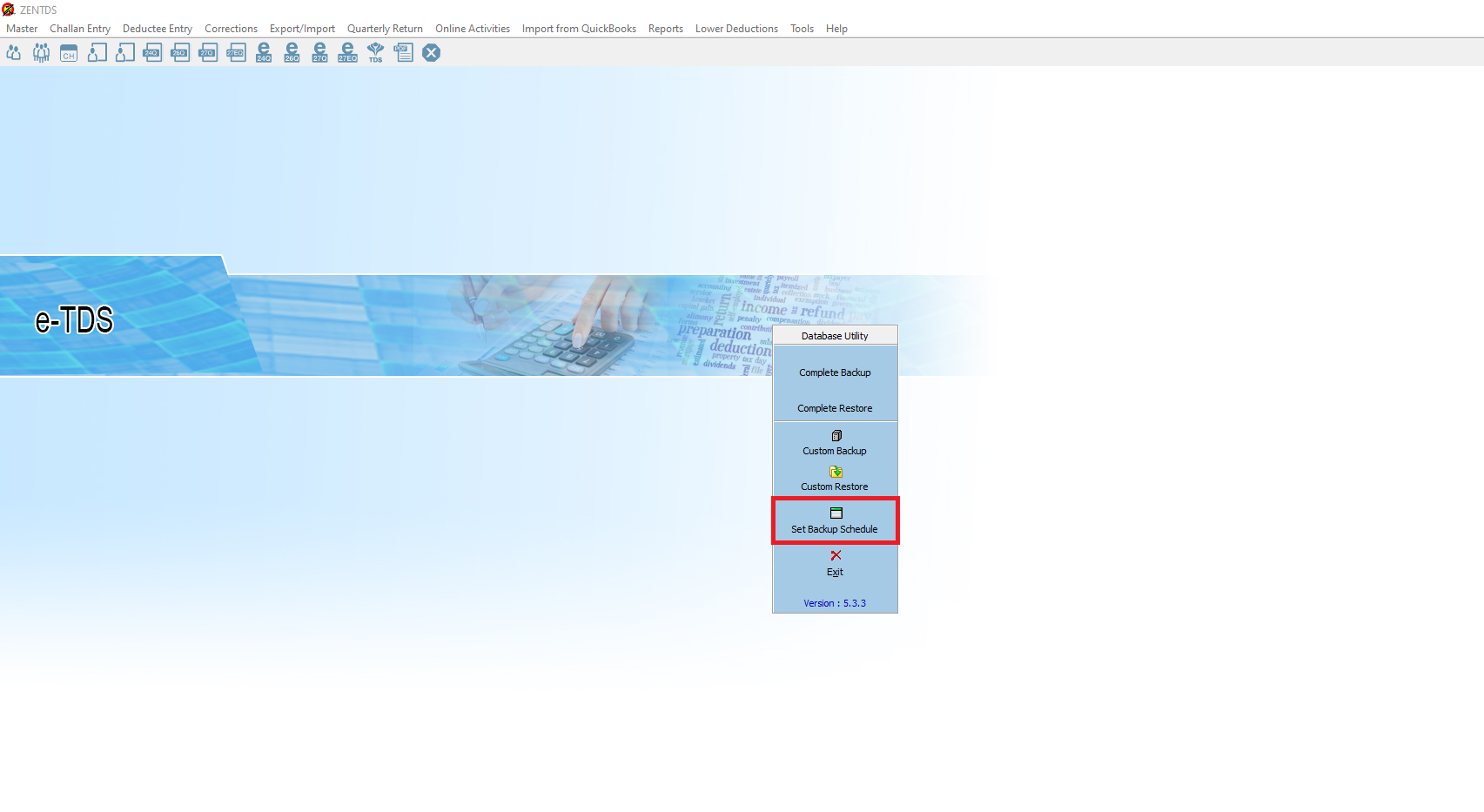Open the Import from QuickBooks menu
This screenshot has width=1484, height=812.
point(579,29)
